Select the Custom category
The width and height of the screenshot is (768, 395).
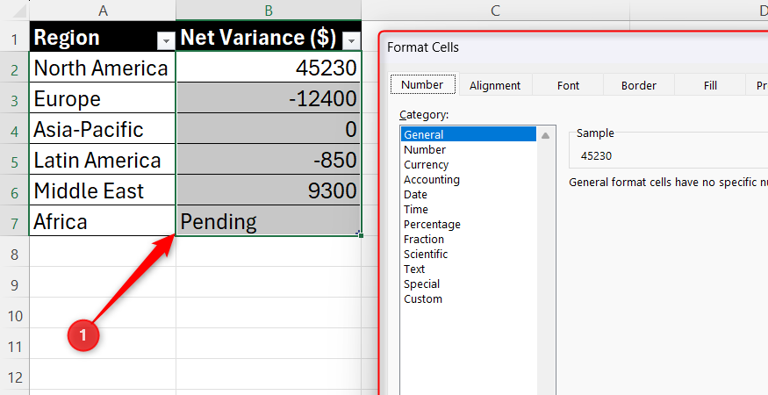click(x=468, y=299)
